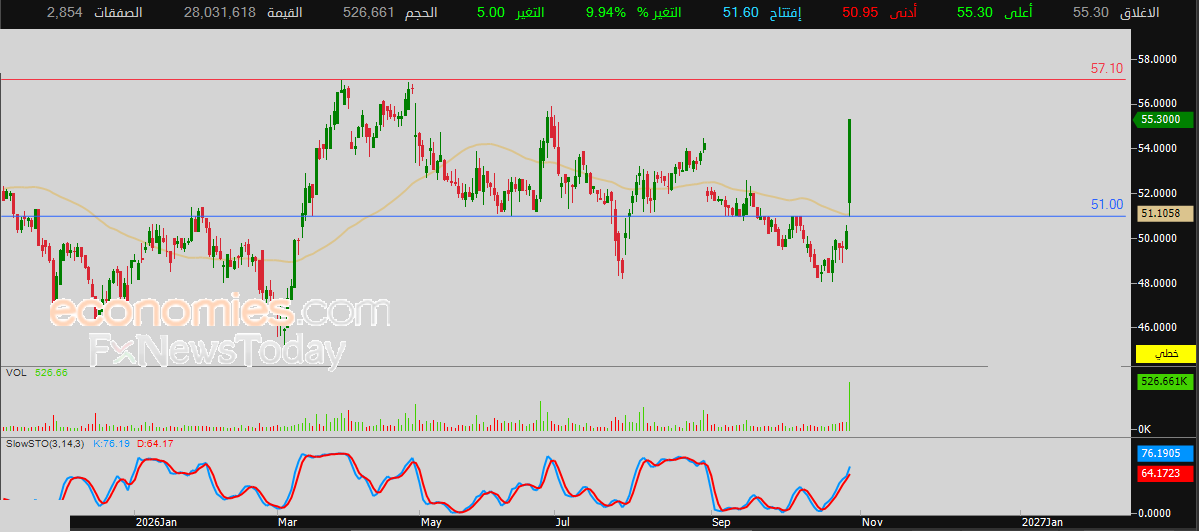
Task: Click the yellow خطي scale button
Action: tap(1166, 354)
